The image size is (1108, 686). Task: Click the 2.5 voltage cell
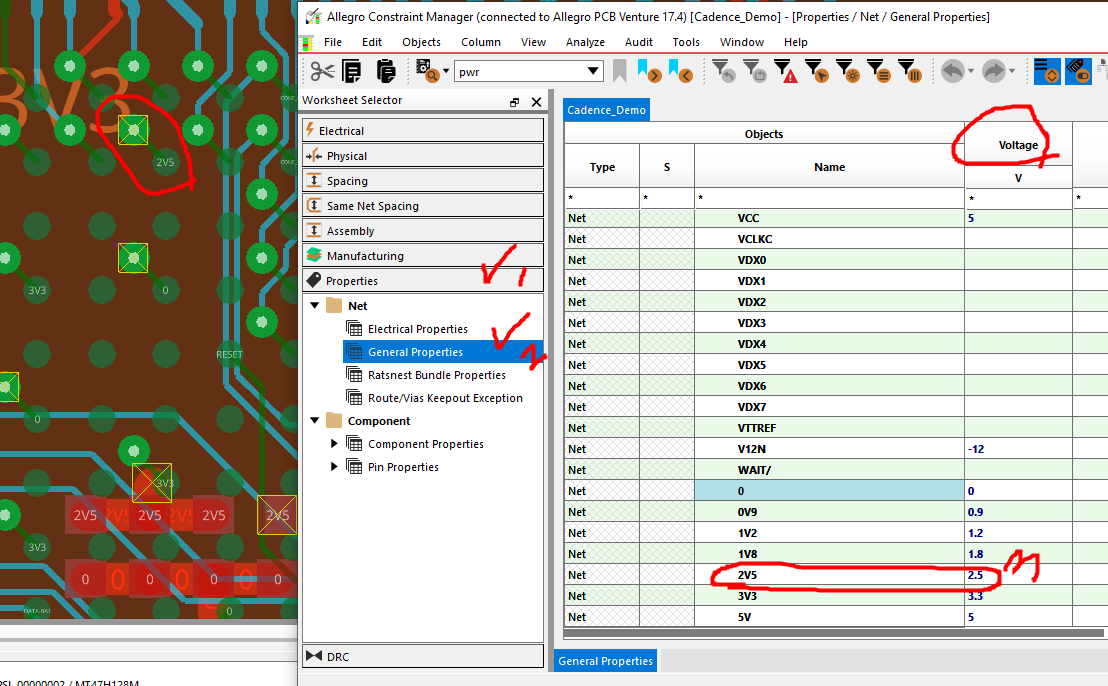pyautogui.click(x=1018, y=575)
